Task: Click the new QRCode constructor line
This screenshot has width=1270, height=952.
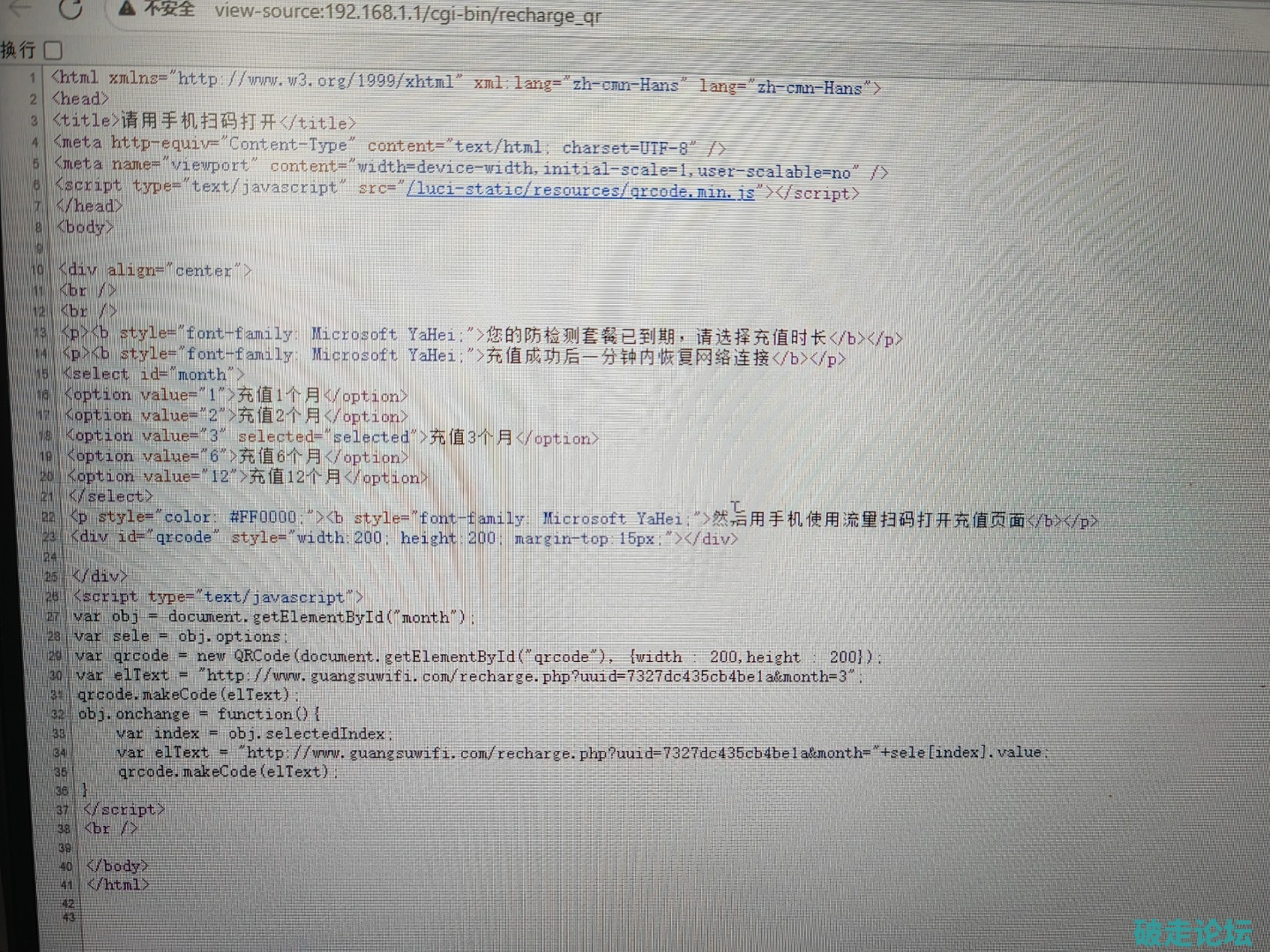Action: [x=476, y=656]
